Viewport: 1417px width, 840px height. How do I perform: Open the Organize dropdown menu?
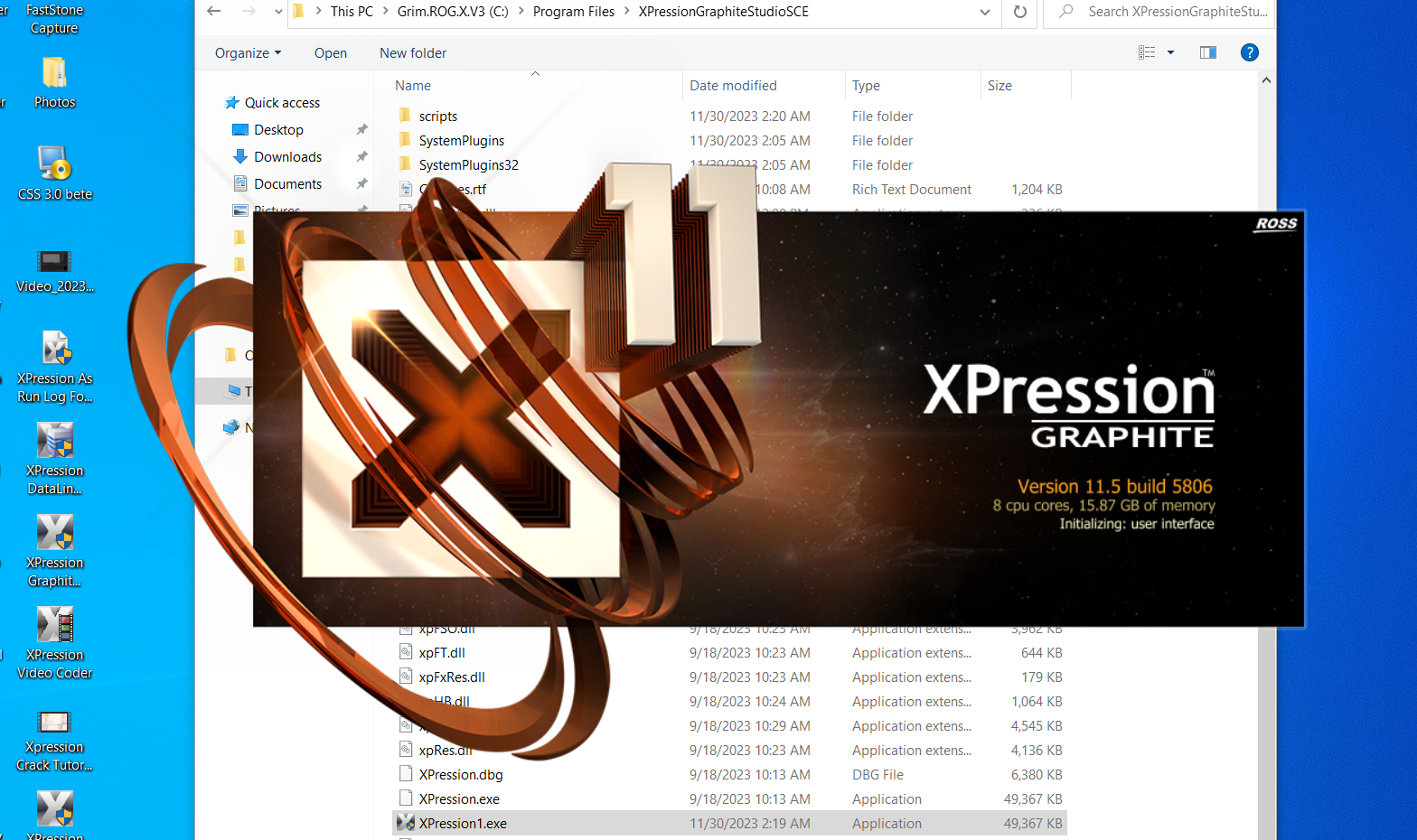tap(248, 53)
